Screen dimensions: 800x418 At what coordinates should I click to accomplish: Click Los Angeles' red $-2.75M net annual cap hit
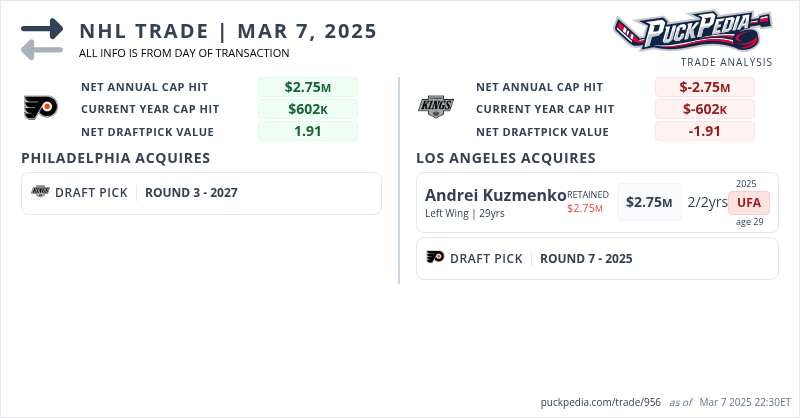click(x=704, y=87)
